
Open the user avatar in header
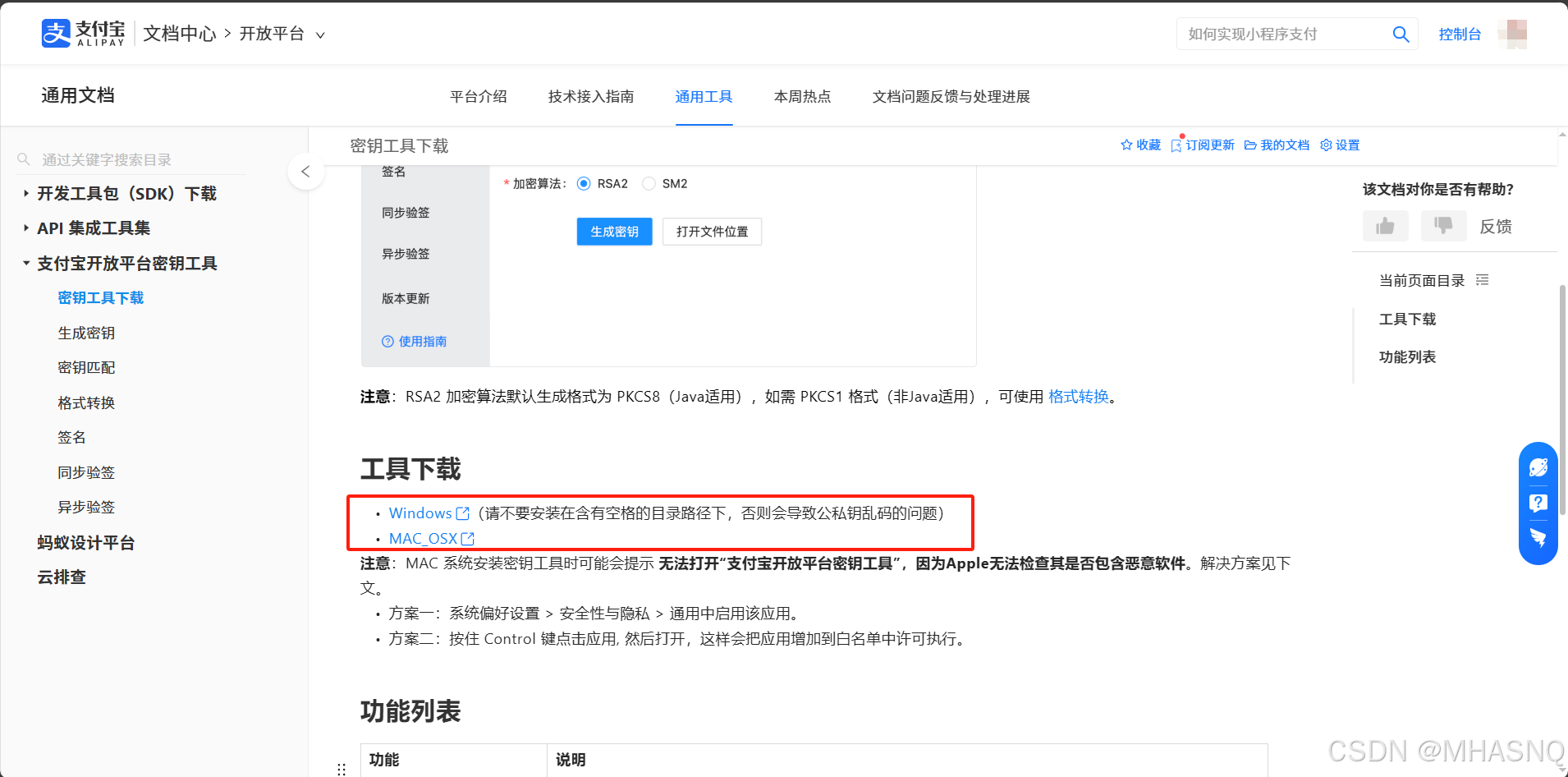coord(1512,34)
